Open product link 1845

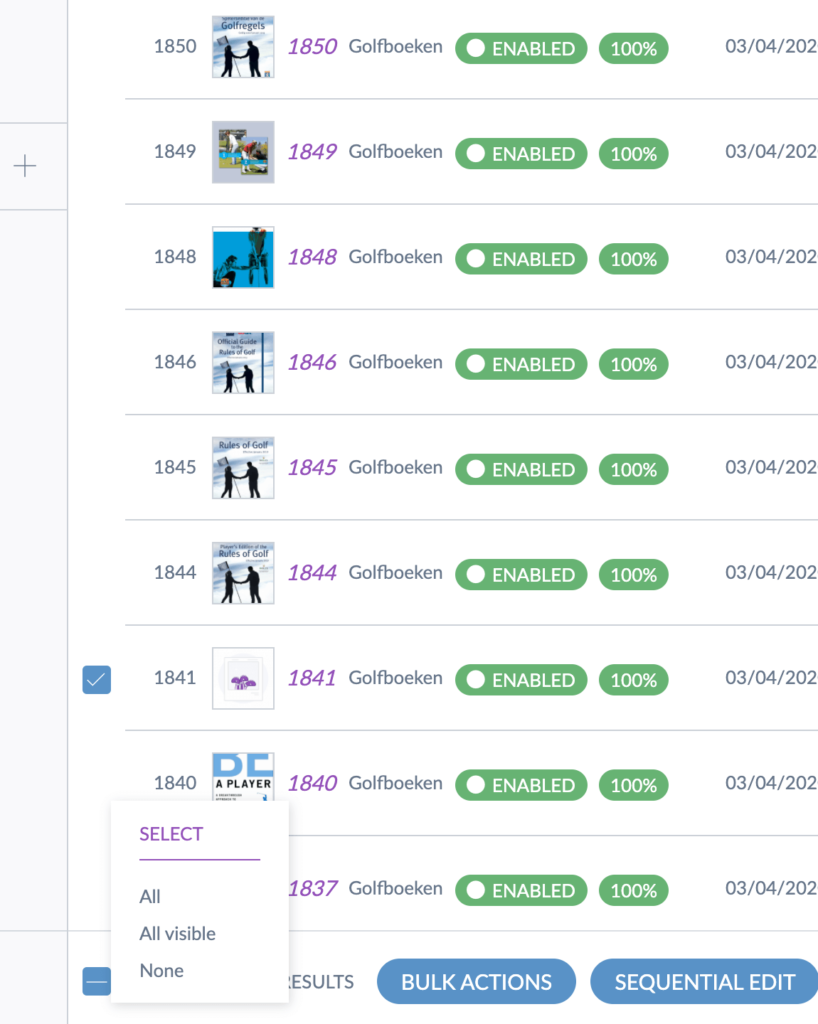point(312,468)
